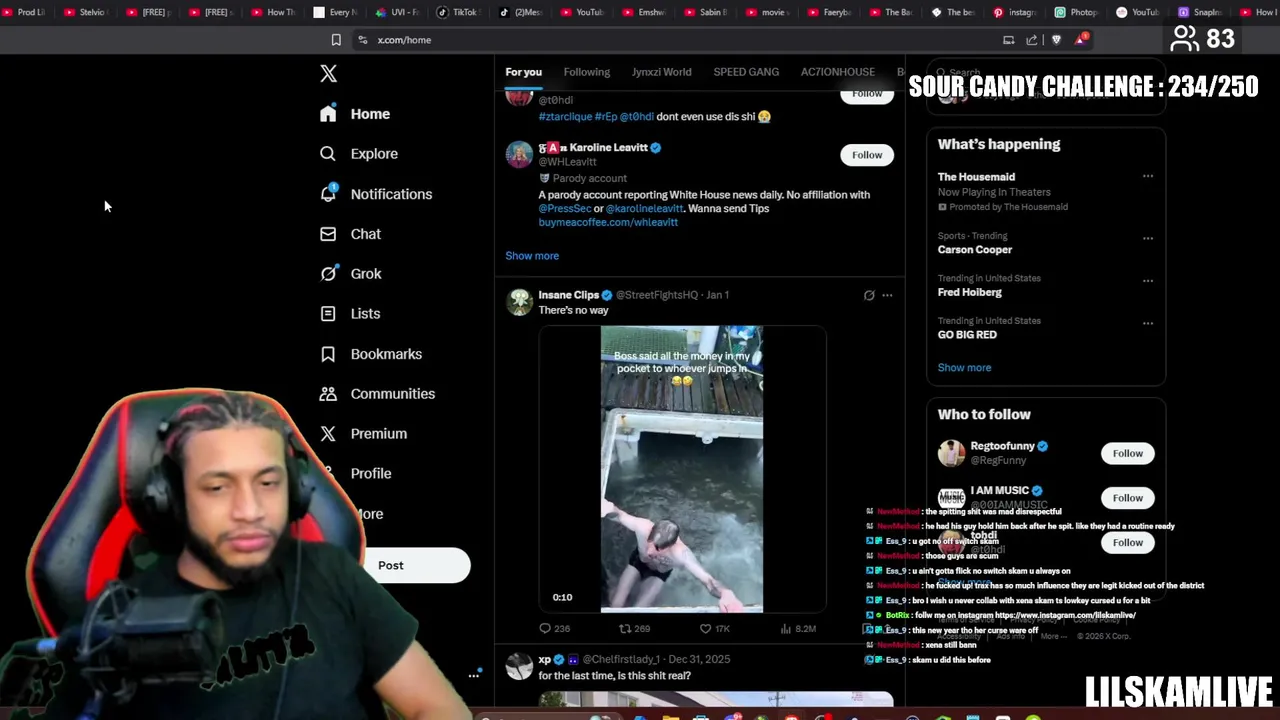Click the Insane Clips verified badge

[607, 295]
